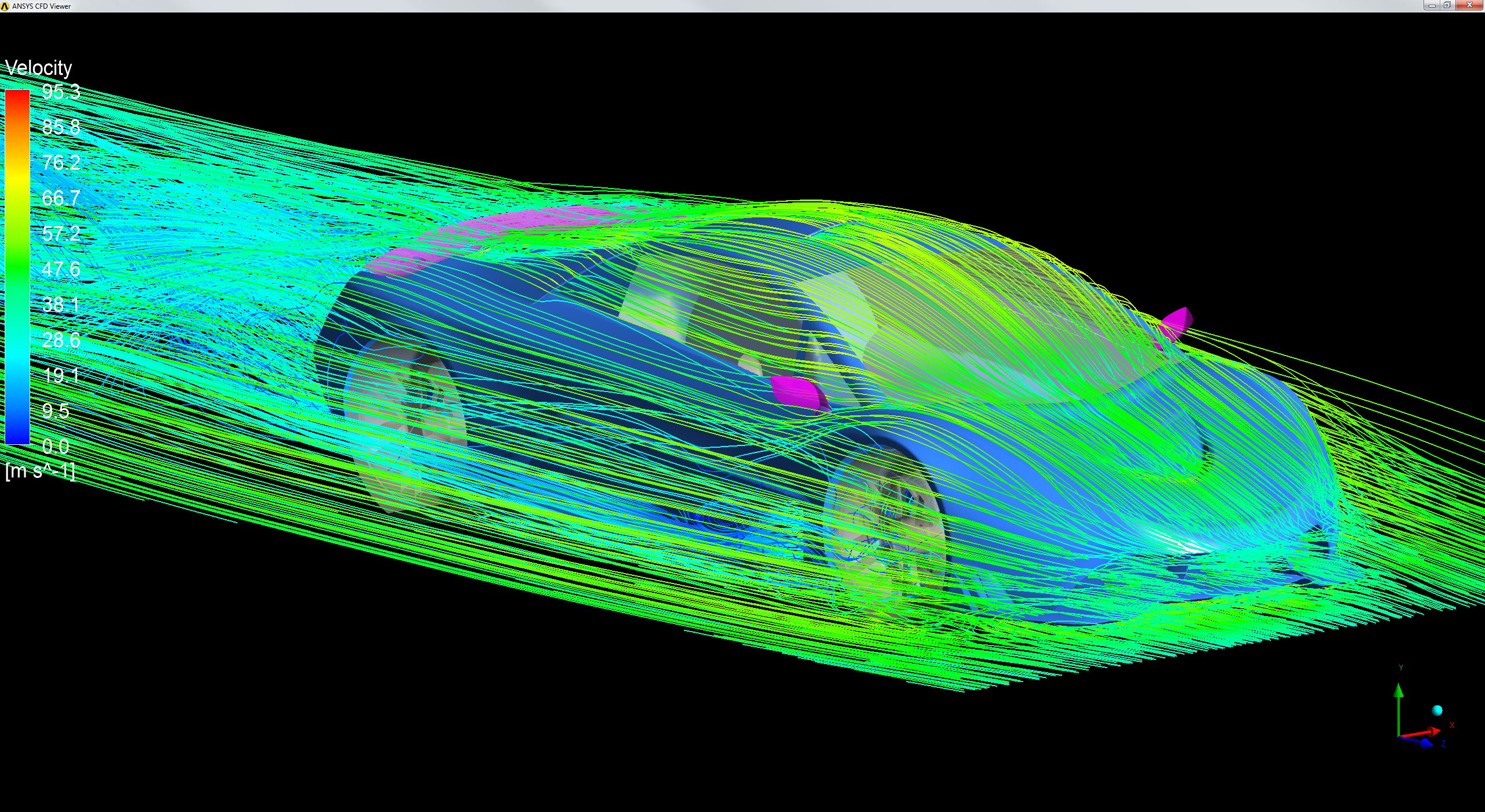The image size is (1485, 812).
Task: Click the Velocity legend title
Action: tap(38, 68)
